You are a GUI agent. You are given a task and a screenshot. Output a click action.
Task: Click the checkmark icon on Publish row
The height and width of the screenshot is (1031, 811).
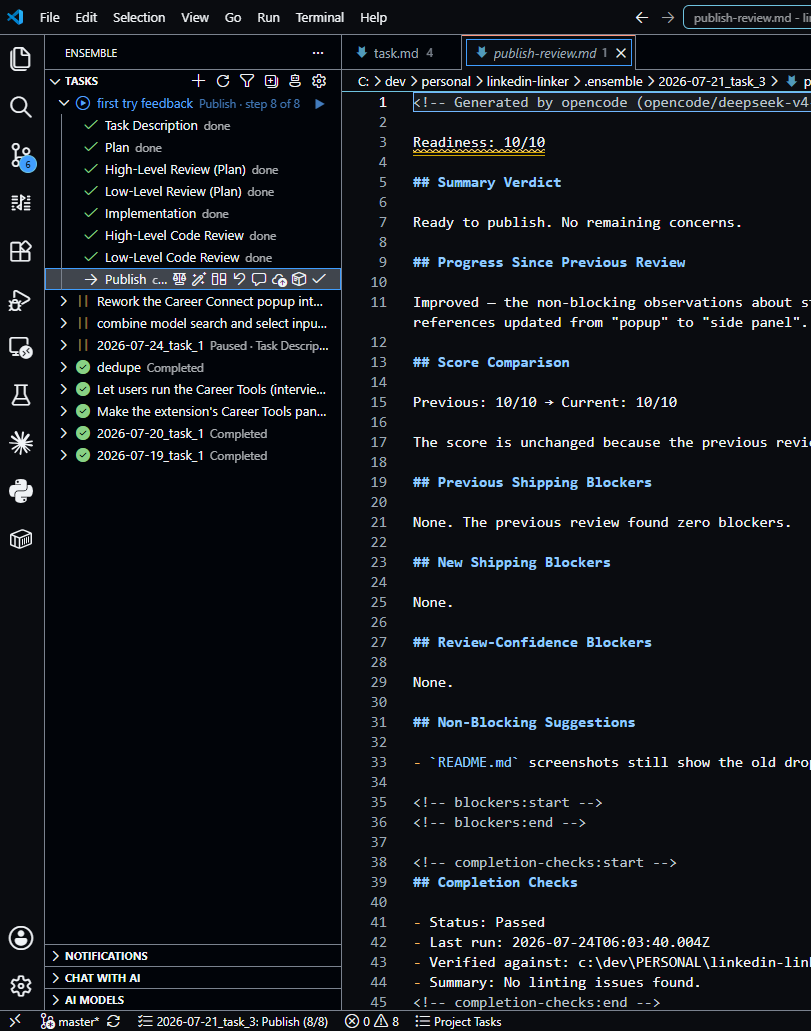coord(319,279)
